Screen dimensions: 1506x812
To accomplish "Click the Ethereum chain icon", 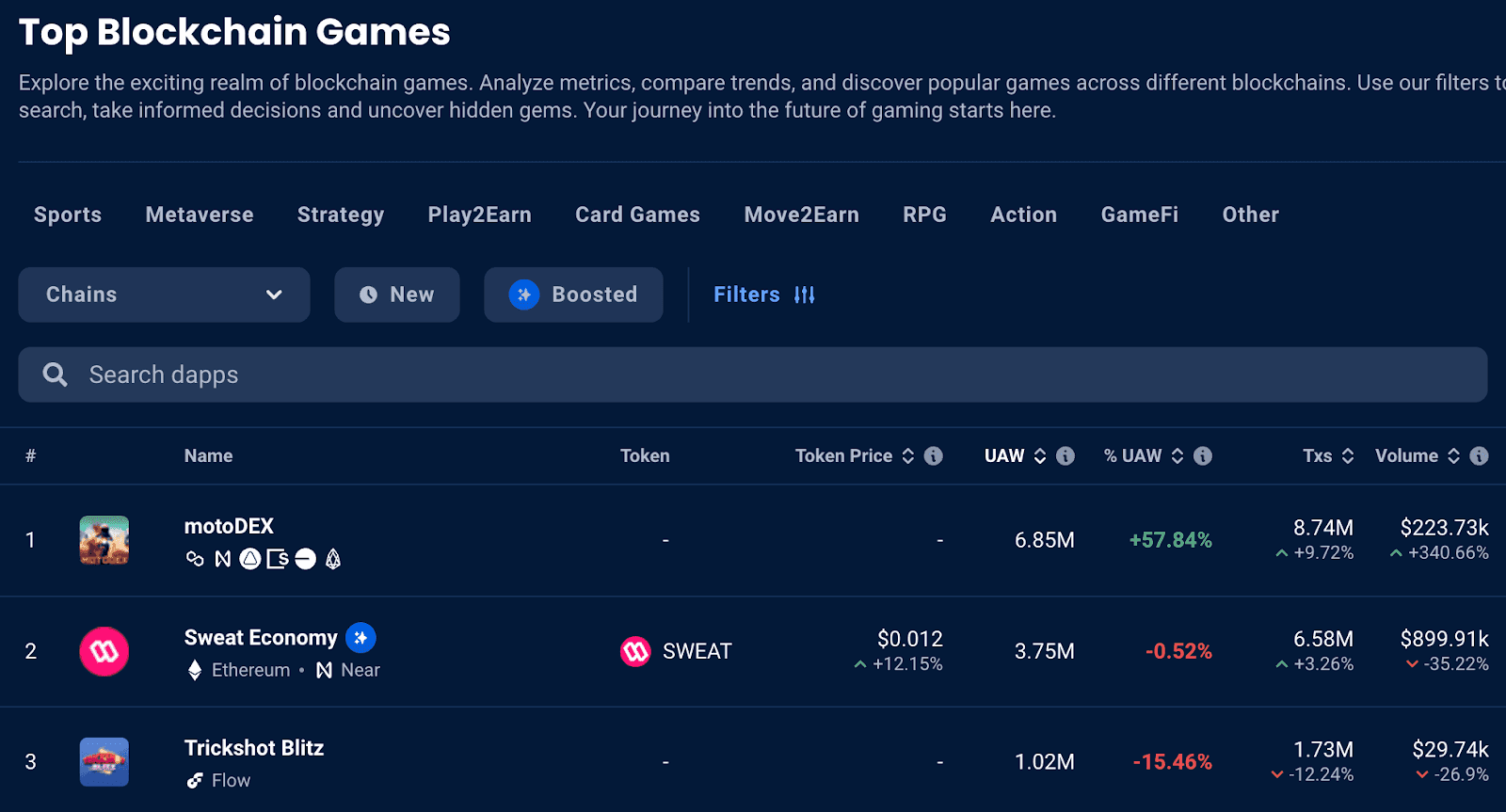I will click(x=195, y=670).
